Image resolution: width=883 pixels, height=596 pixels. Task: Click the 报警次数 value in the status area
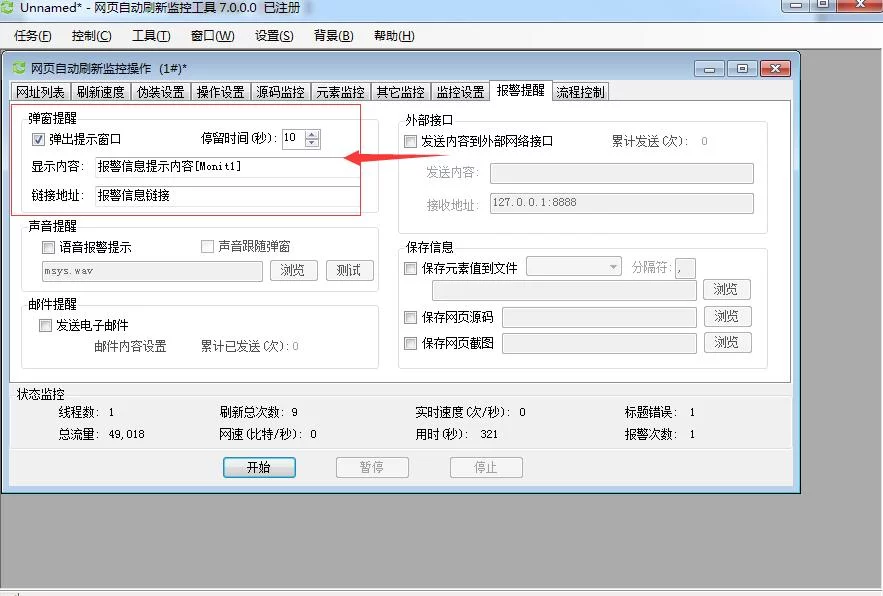[x=692, y=434]
